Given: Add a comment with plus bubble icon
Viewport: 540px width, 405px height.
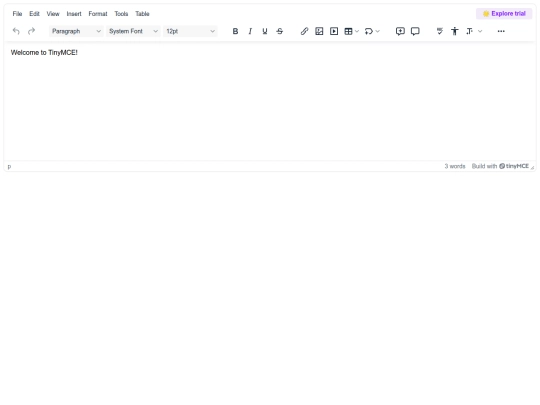Looking at the screenshot, I should (x=400, y=31).
